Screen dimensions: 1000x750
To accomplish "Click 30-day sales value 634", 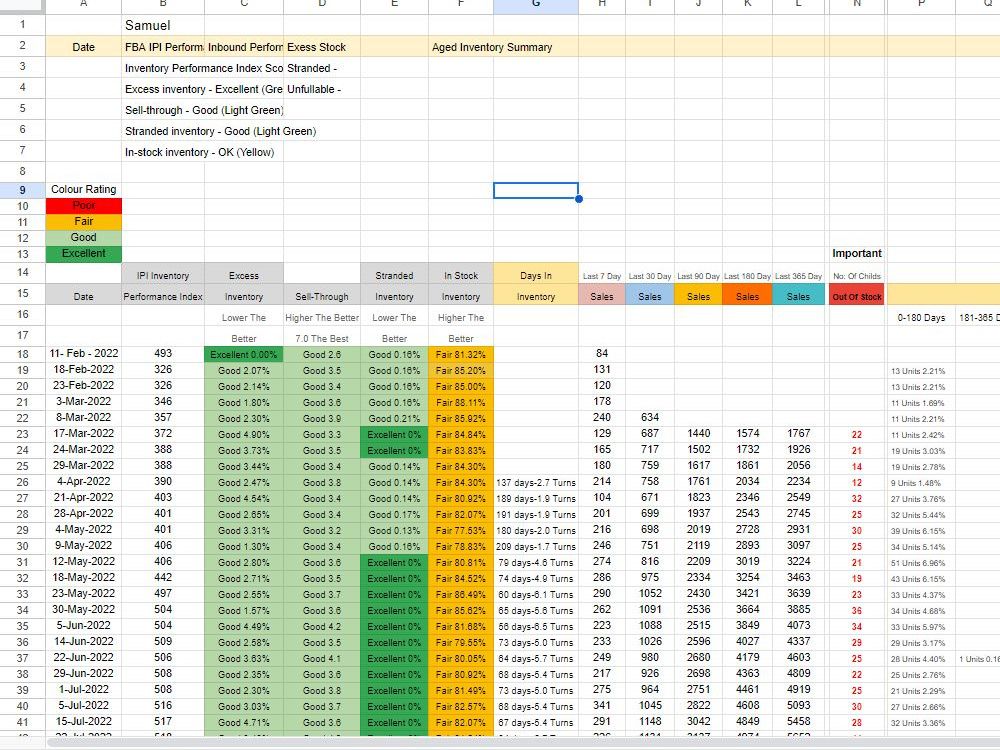I will (650, 417).
